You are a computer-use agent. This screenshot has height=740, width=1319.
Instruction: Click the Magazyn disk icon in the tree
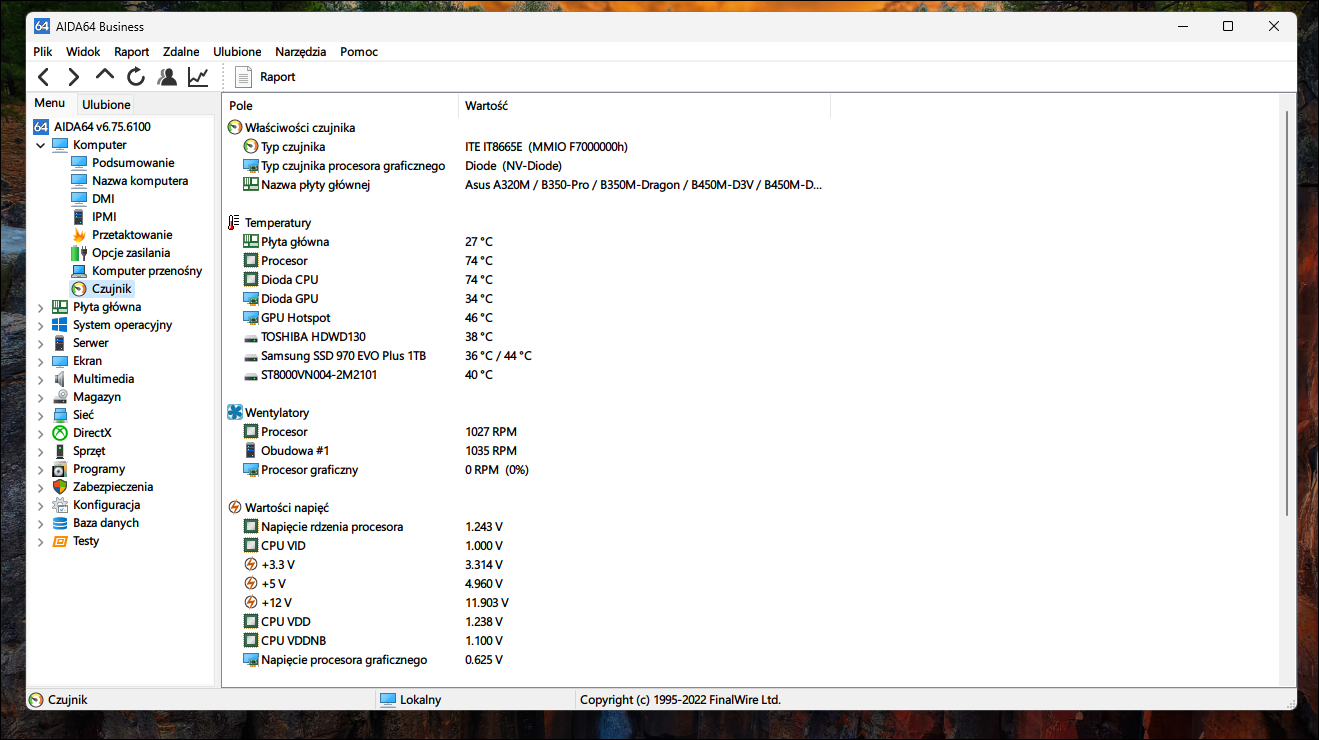point(60,397)
